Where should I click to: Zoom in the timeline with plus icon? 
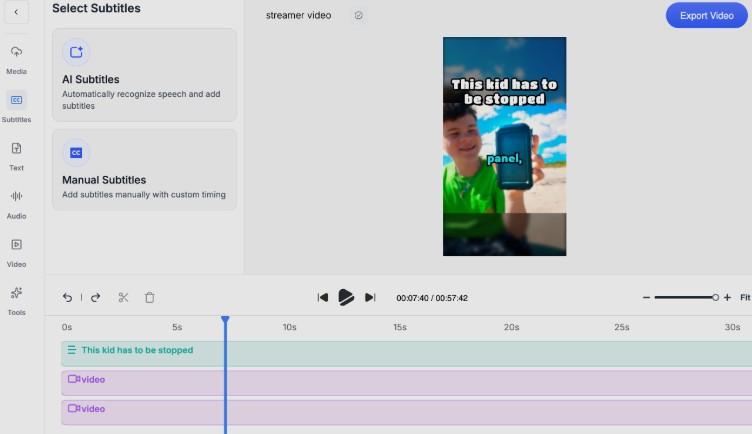pos(728,297)
